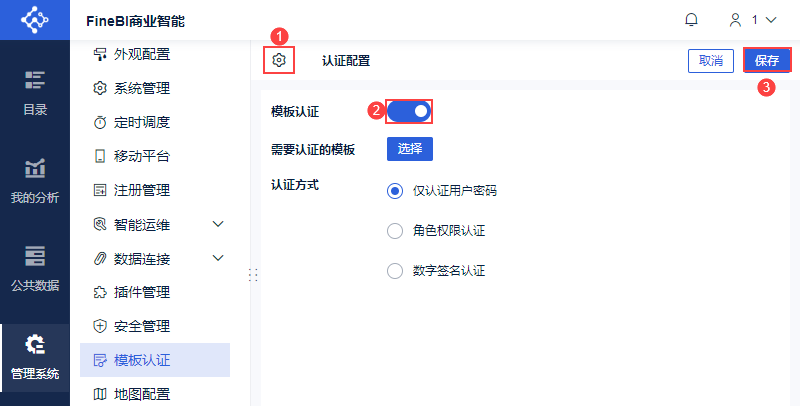The height and width of the screenshot is (406, 800).
Task: Click the 保存 button
Action: click(x=767, y=61)
